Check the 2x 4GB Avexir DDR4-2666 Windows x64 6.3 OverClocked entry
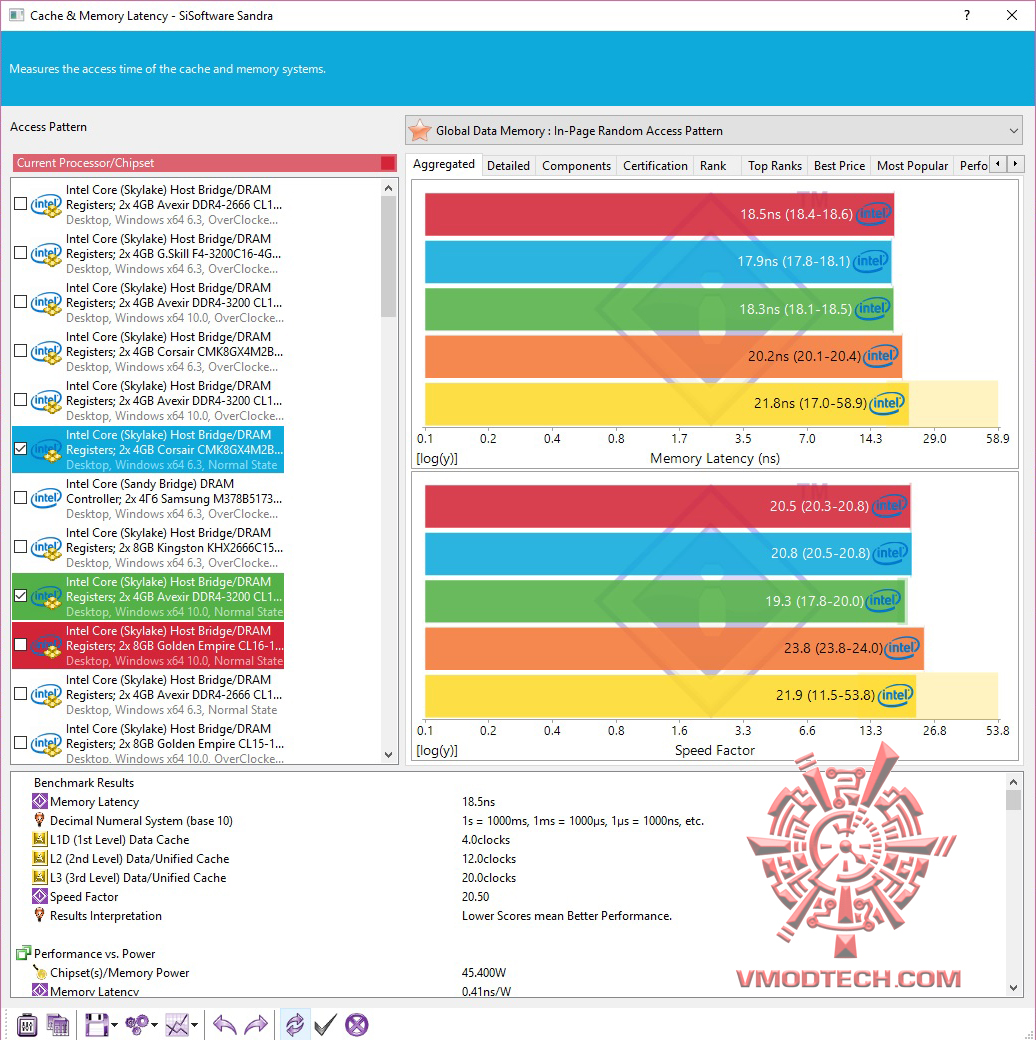This screenshot has height=1040, width=1036. [x=21, y=204]
